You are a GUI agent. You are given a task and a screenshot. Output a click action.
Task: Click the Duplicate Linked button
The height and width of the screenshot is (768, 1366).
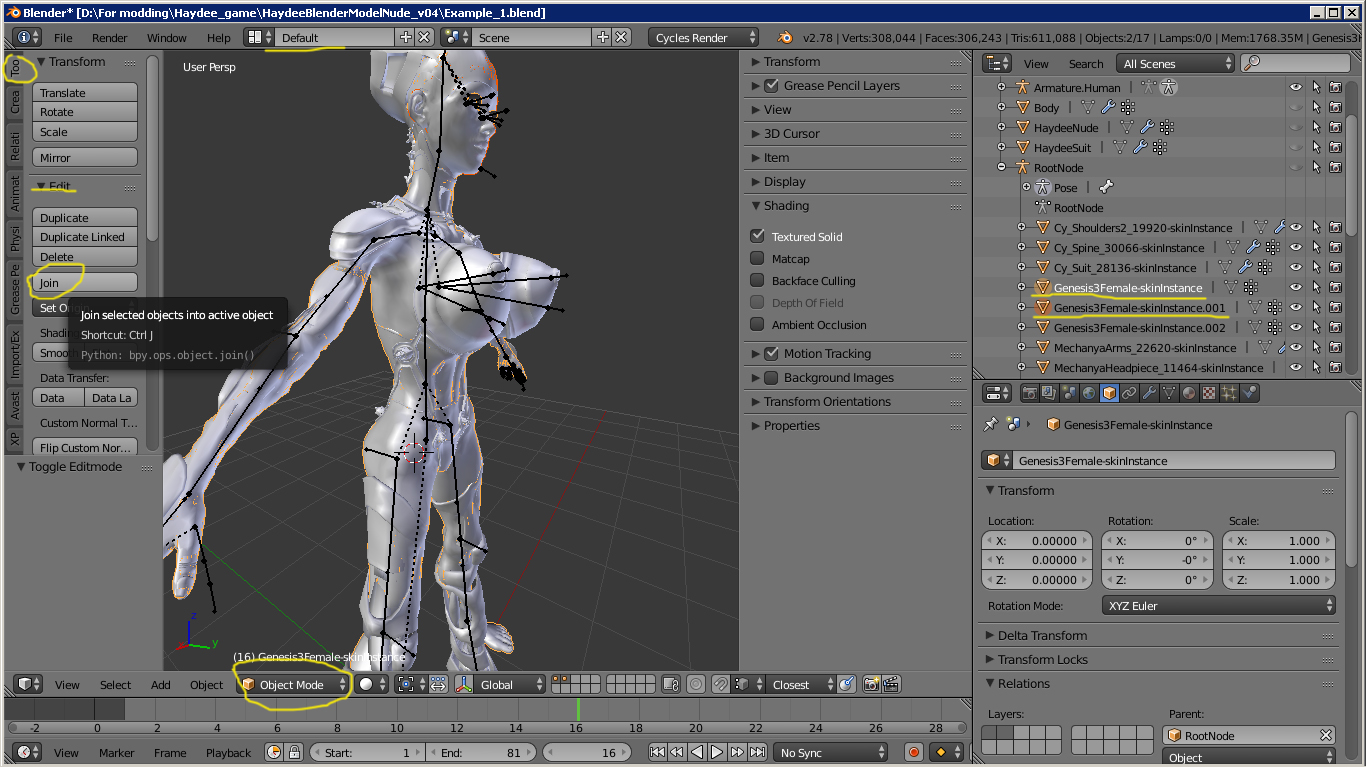(x=85, y=237)
